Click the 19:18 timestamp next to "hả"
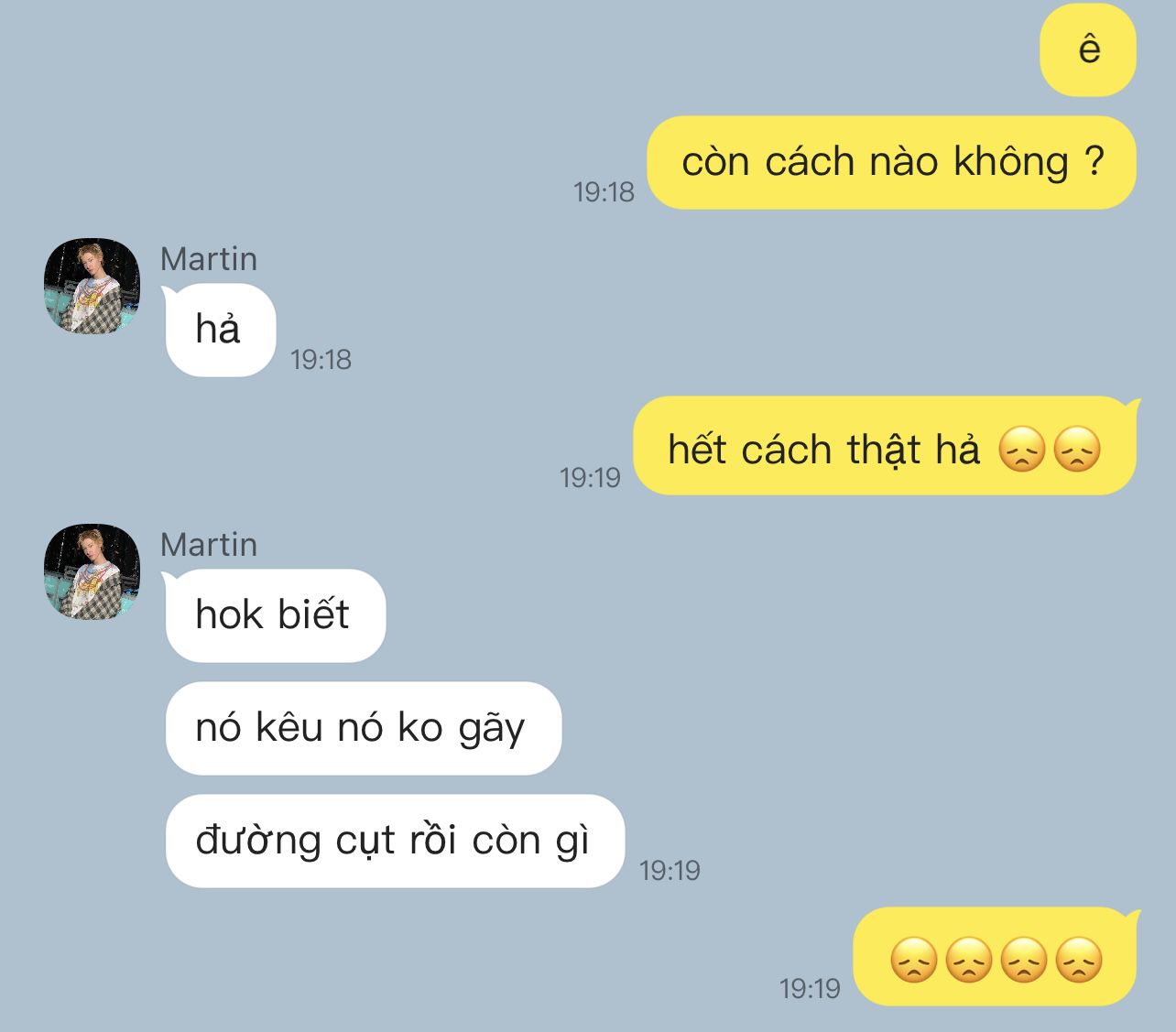This screenshot has width=1176, height=1032. pyautogui.click(x=321, y=360)
